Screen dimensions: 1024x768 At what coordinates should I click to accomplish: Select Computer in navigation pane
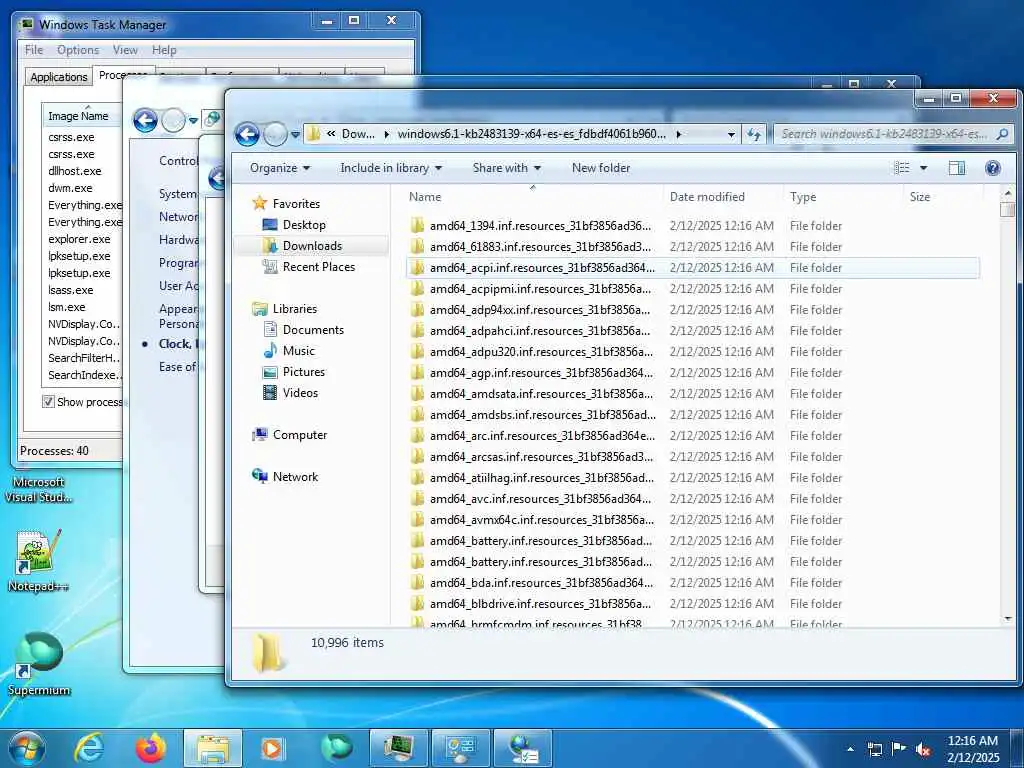300,435
